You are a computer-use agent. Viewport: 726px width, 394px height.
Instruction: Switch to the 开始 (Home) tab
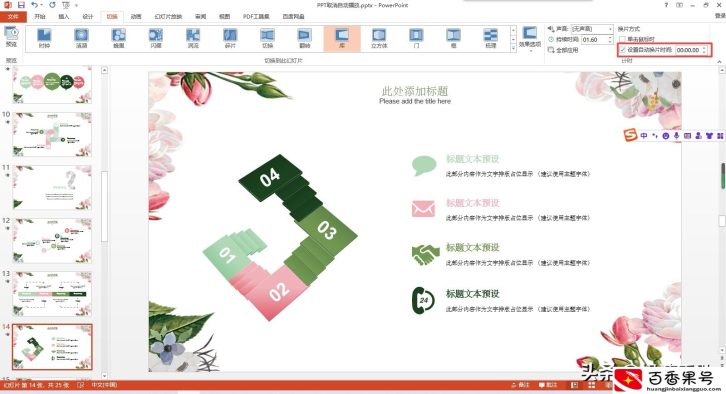pos(40,16)
